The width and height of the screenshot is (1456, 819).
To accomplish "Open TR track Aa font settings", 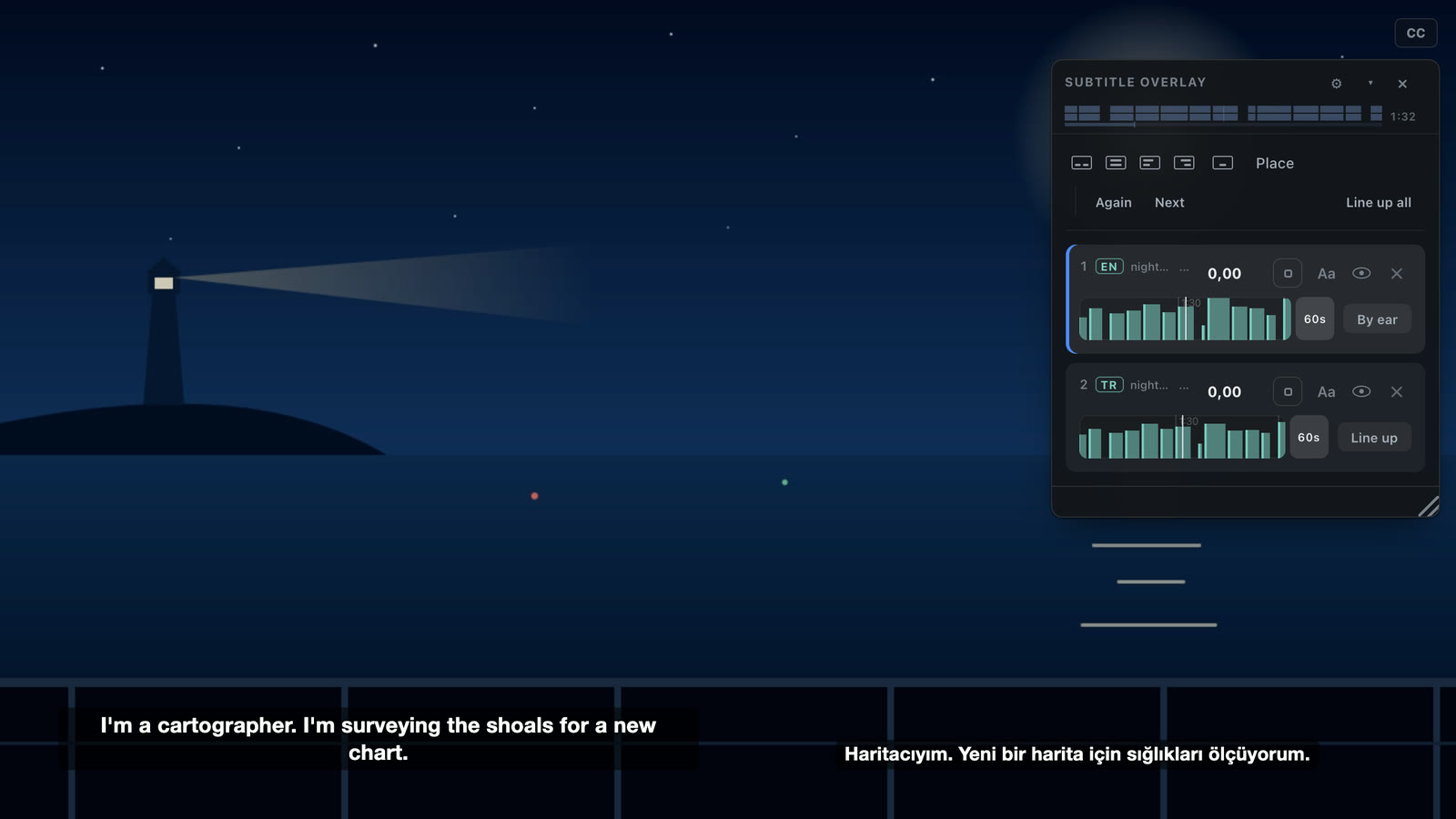I will pos(1326,392).
